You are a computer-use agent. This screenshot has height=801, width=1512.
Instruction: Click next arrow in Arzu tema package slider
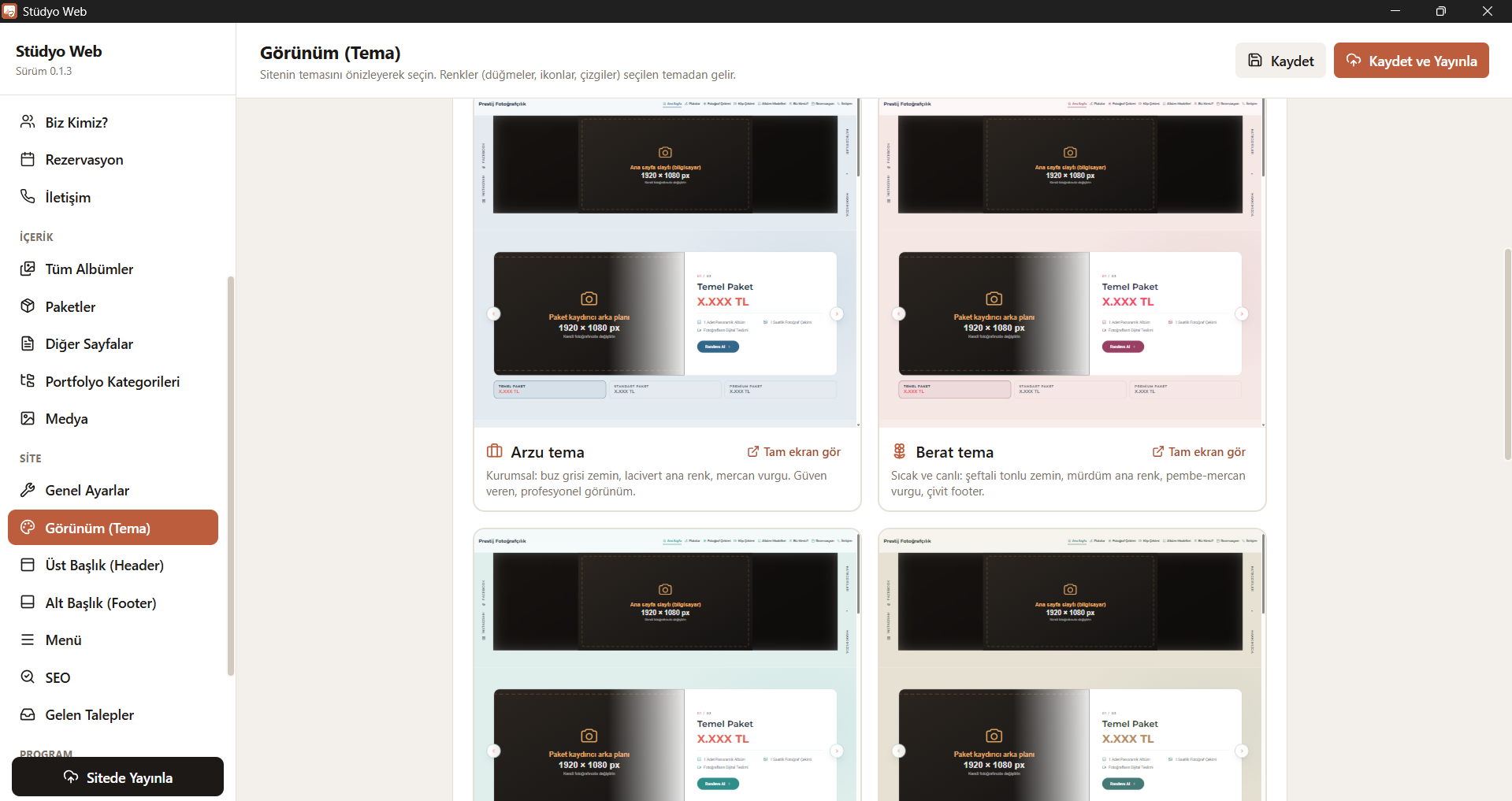(837, 313)
